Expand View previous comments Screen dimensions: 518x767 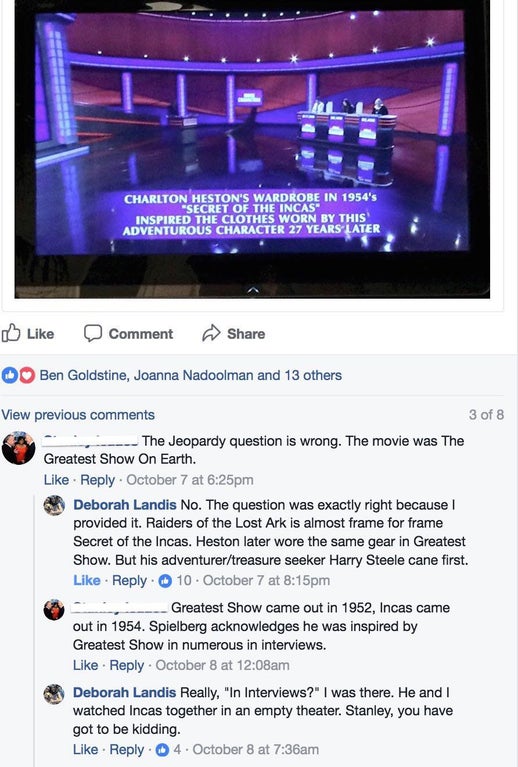click(78, 415)
